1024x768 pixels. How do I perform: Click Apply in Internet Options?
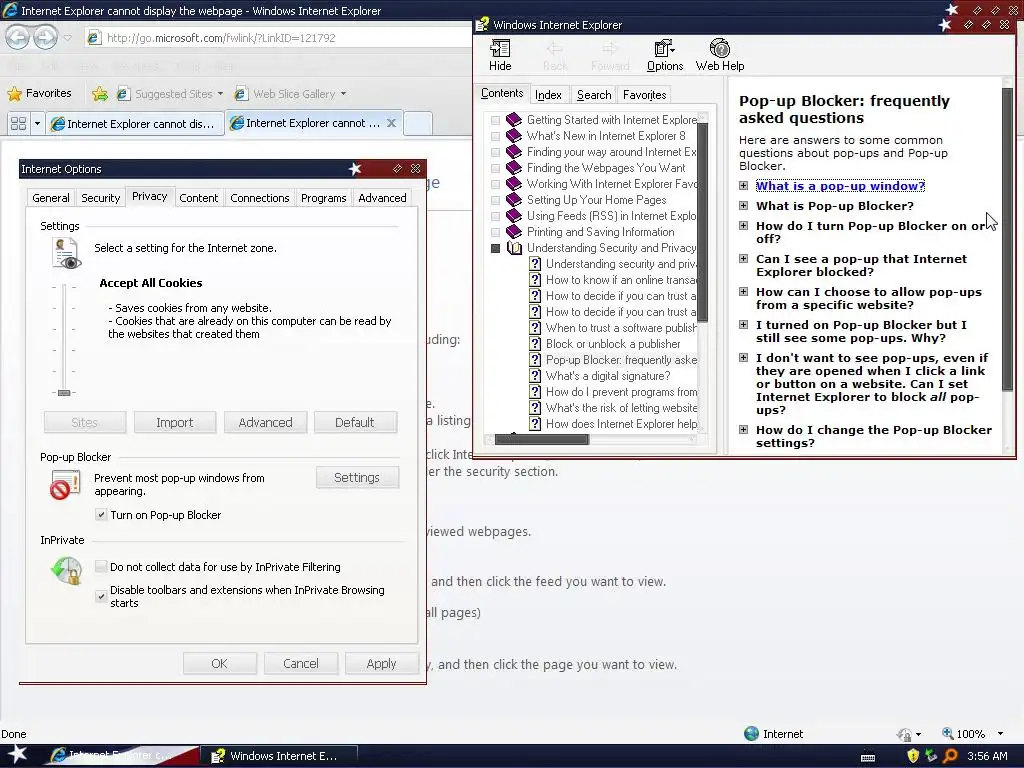[x=381, y=664]
